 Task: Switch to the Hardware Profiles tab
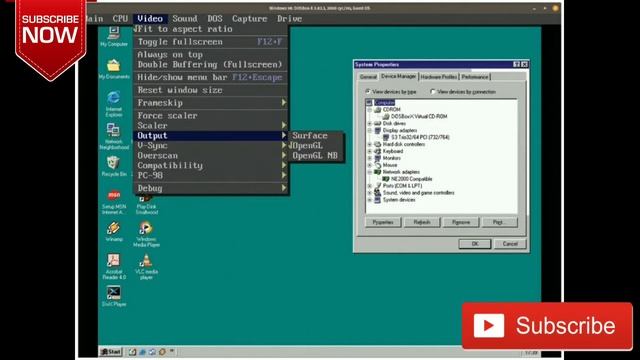439,77
